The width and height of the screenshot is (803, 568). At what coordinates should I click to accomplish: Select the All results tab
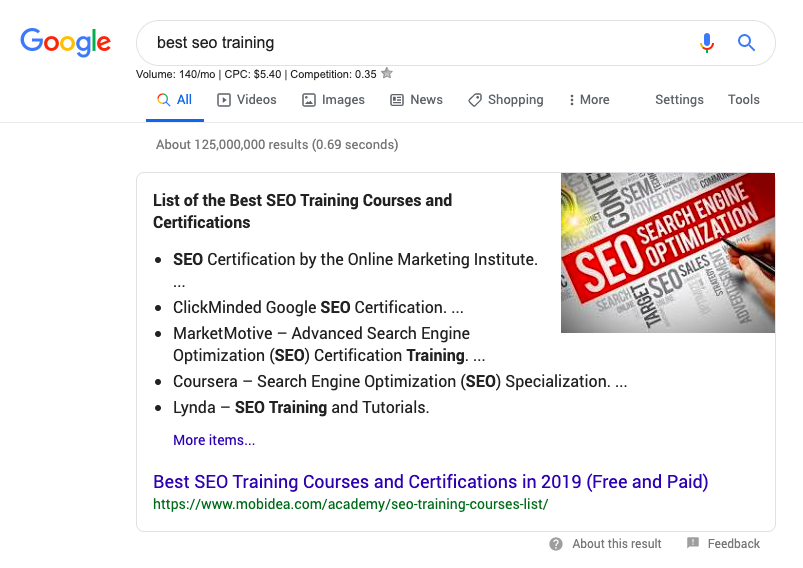click(x=175, y=100)
